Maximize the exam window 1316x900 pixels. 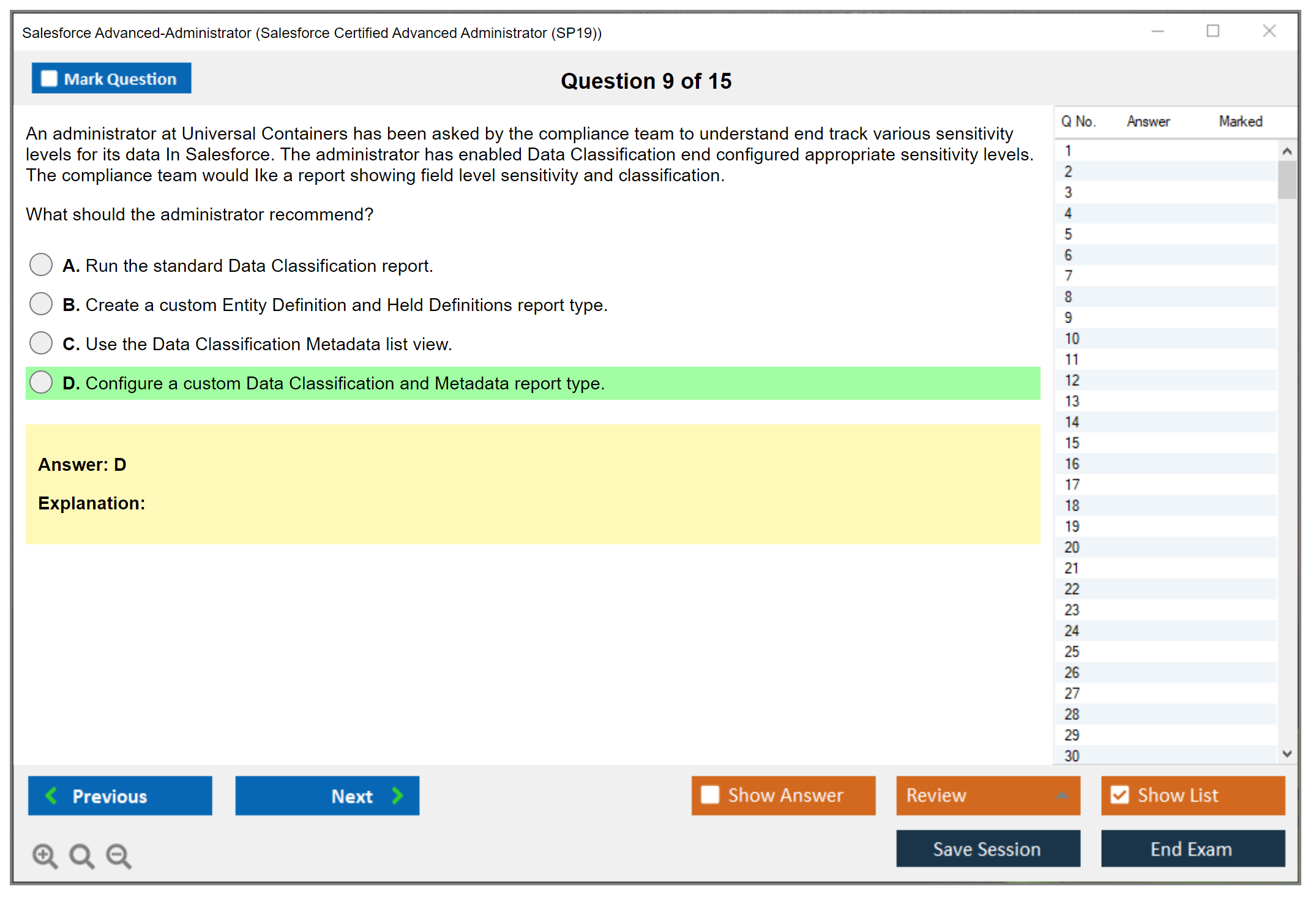(x=1213, y=31)
